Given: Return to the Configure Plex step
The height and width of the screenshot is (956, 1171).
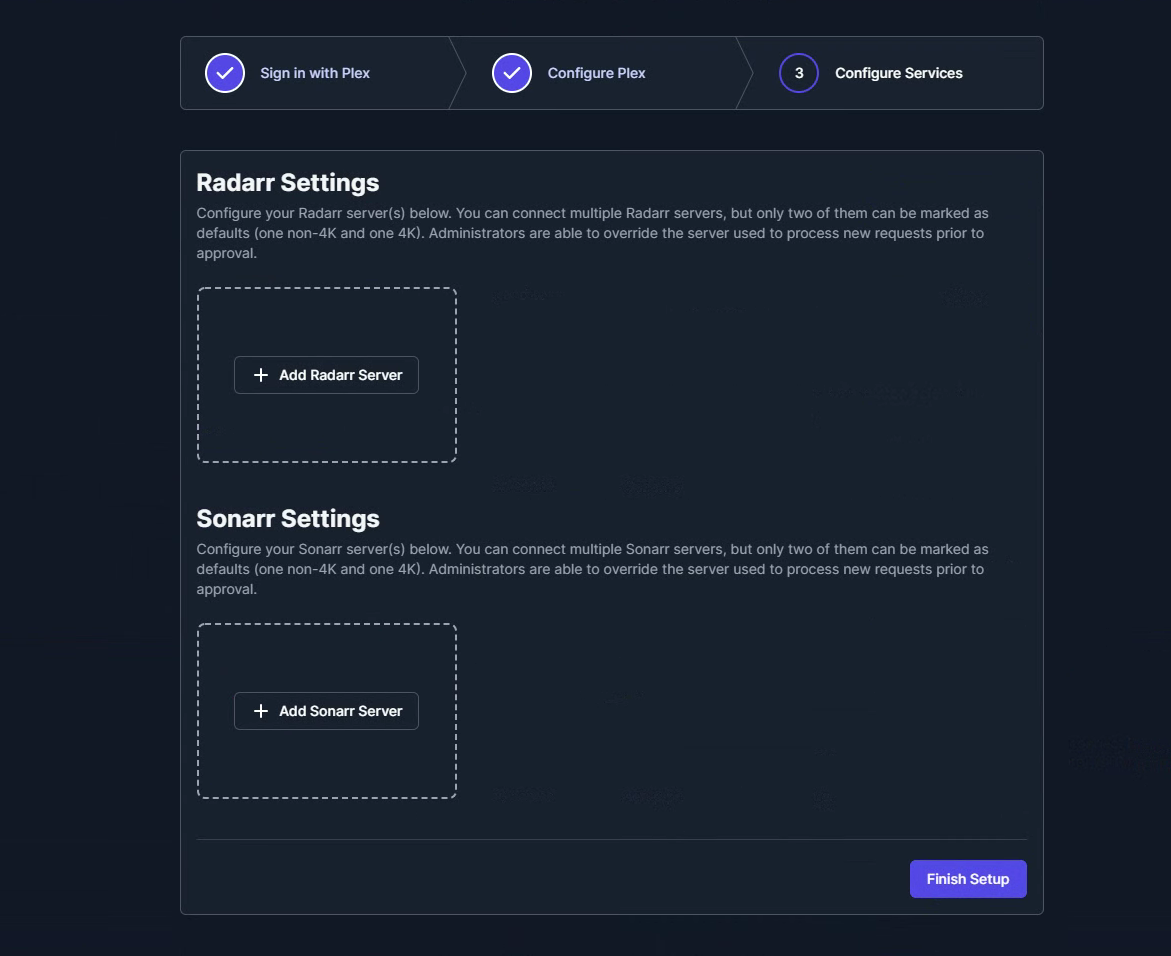Looking at the screenshot, I should coord(596,73).
